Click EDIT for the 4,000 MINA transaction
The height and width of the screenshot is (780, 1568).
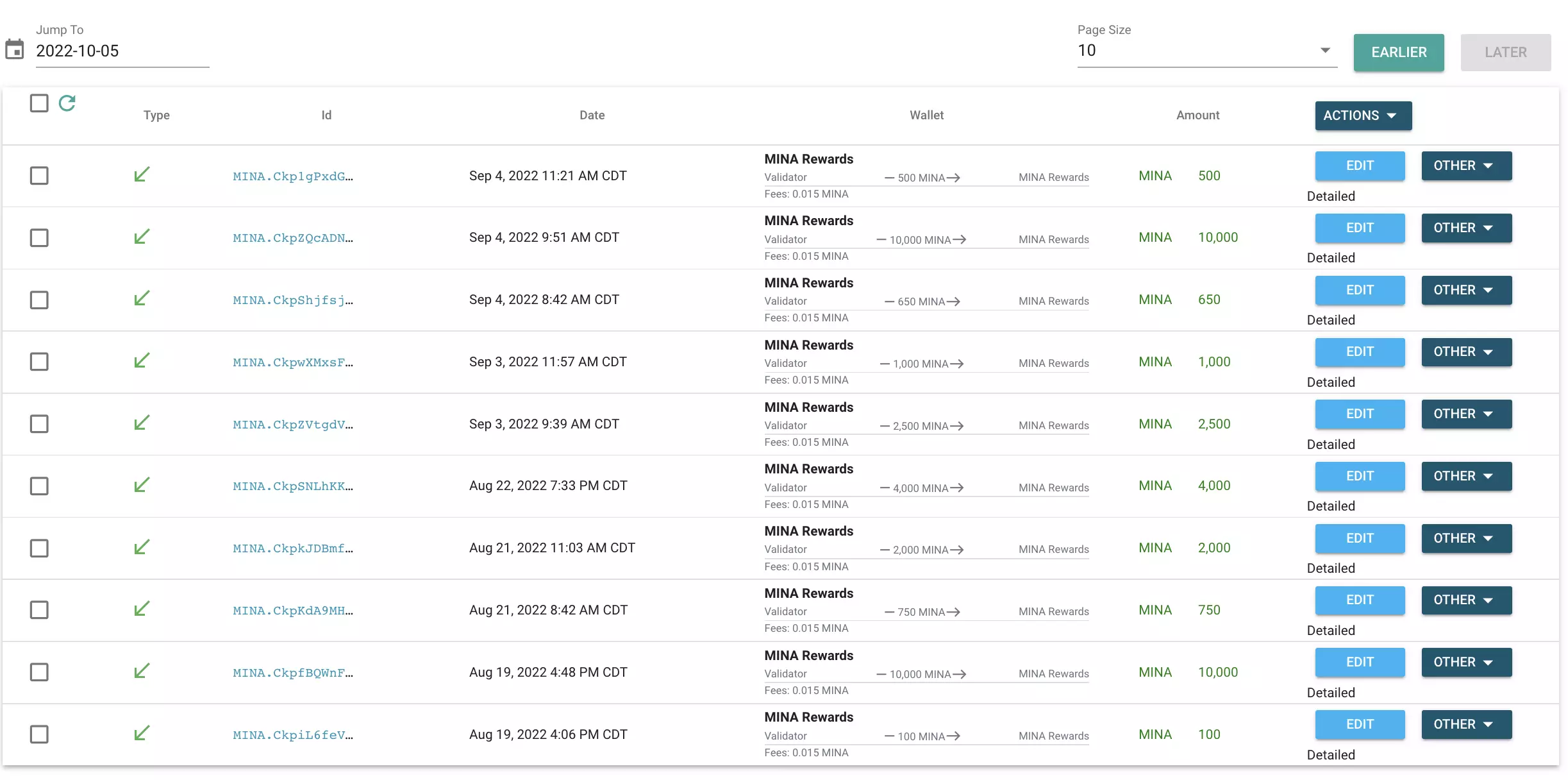(1360, 476)
